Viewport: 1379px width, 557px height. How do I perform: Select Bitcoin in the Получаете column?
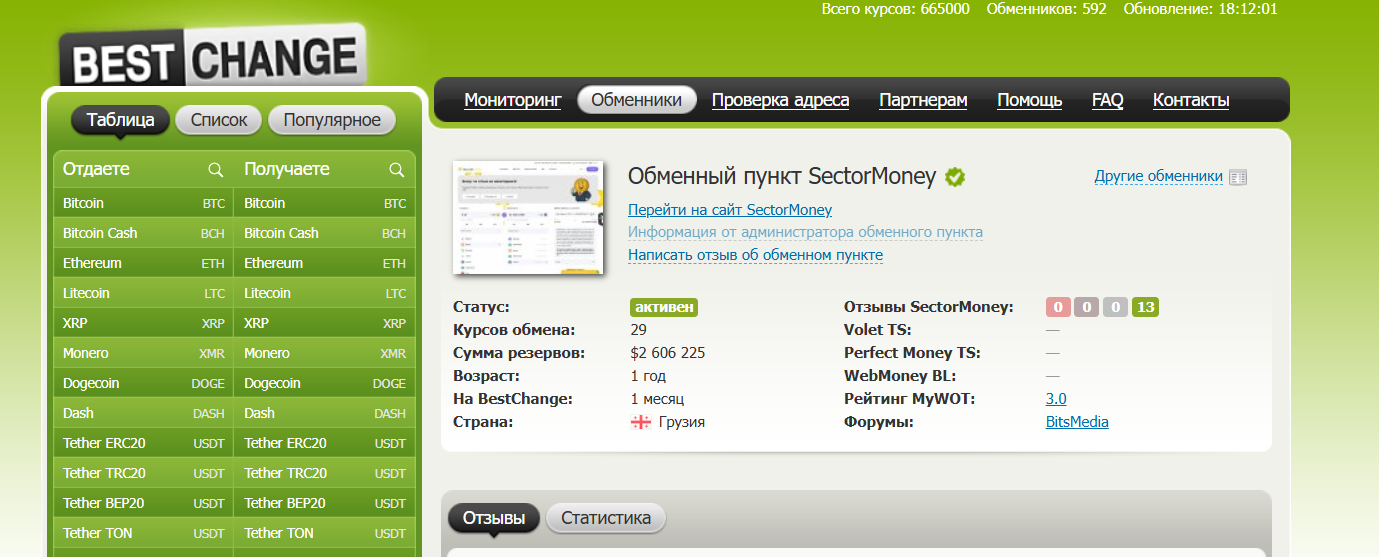(325, 203)
